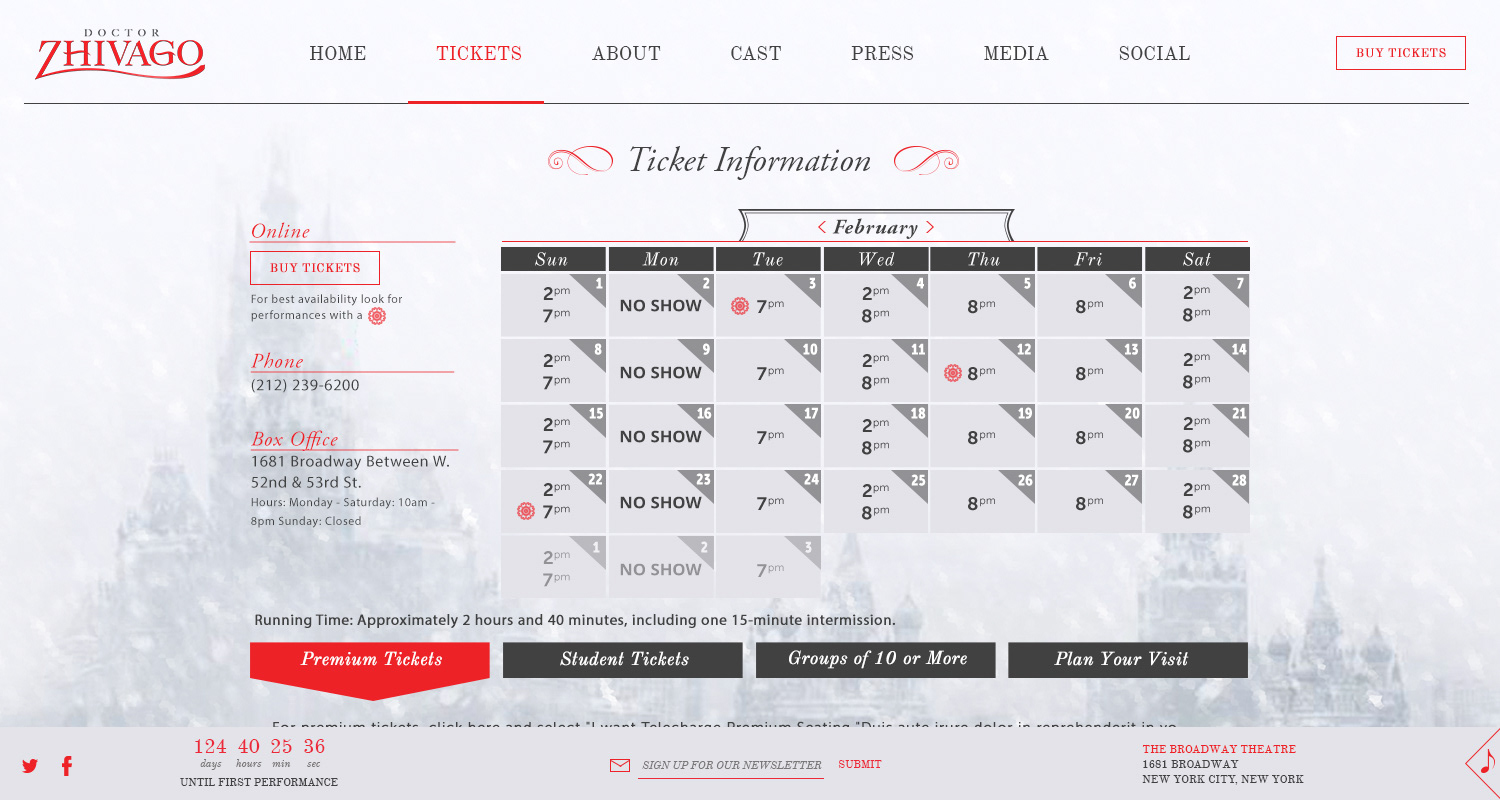Select the 8pm show on Thursday February 5

982,306
